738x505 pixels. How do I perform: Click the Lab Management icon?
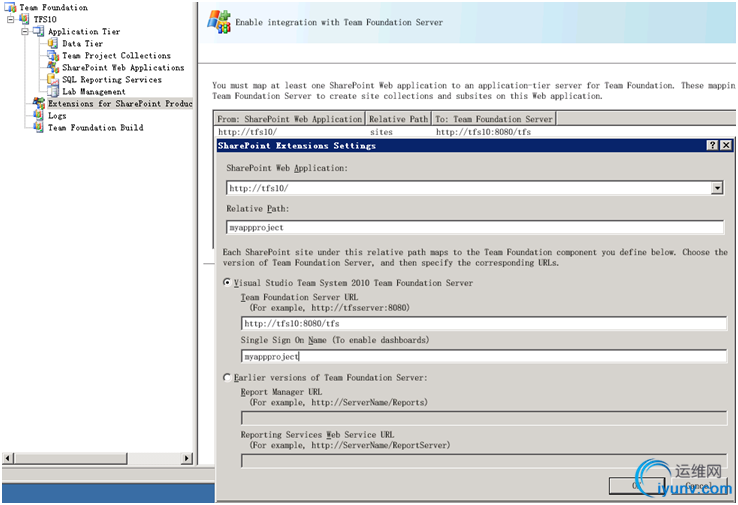[53, 91]
